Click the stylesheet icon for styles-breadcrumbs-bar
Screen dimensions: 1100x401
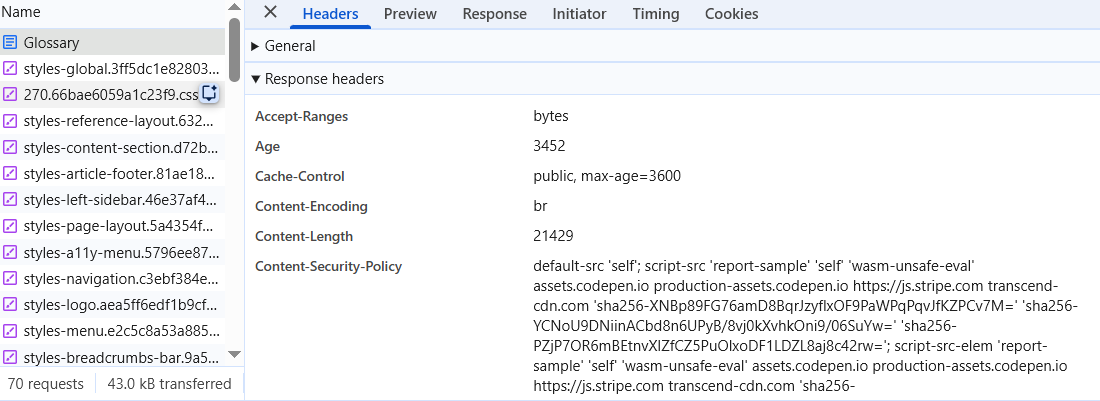point(10,358)
